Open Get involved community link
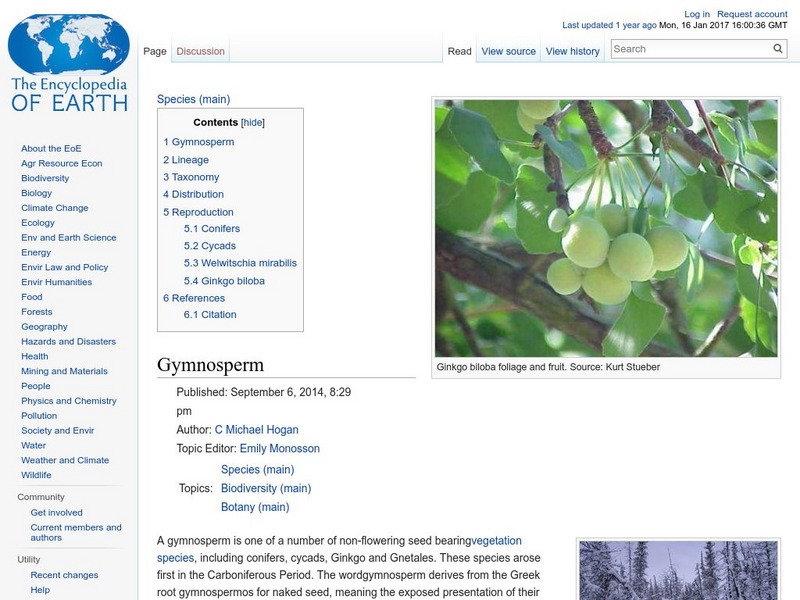 pyautogui.click(x=56, y=512)
